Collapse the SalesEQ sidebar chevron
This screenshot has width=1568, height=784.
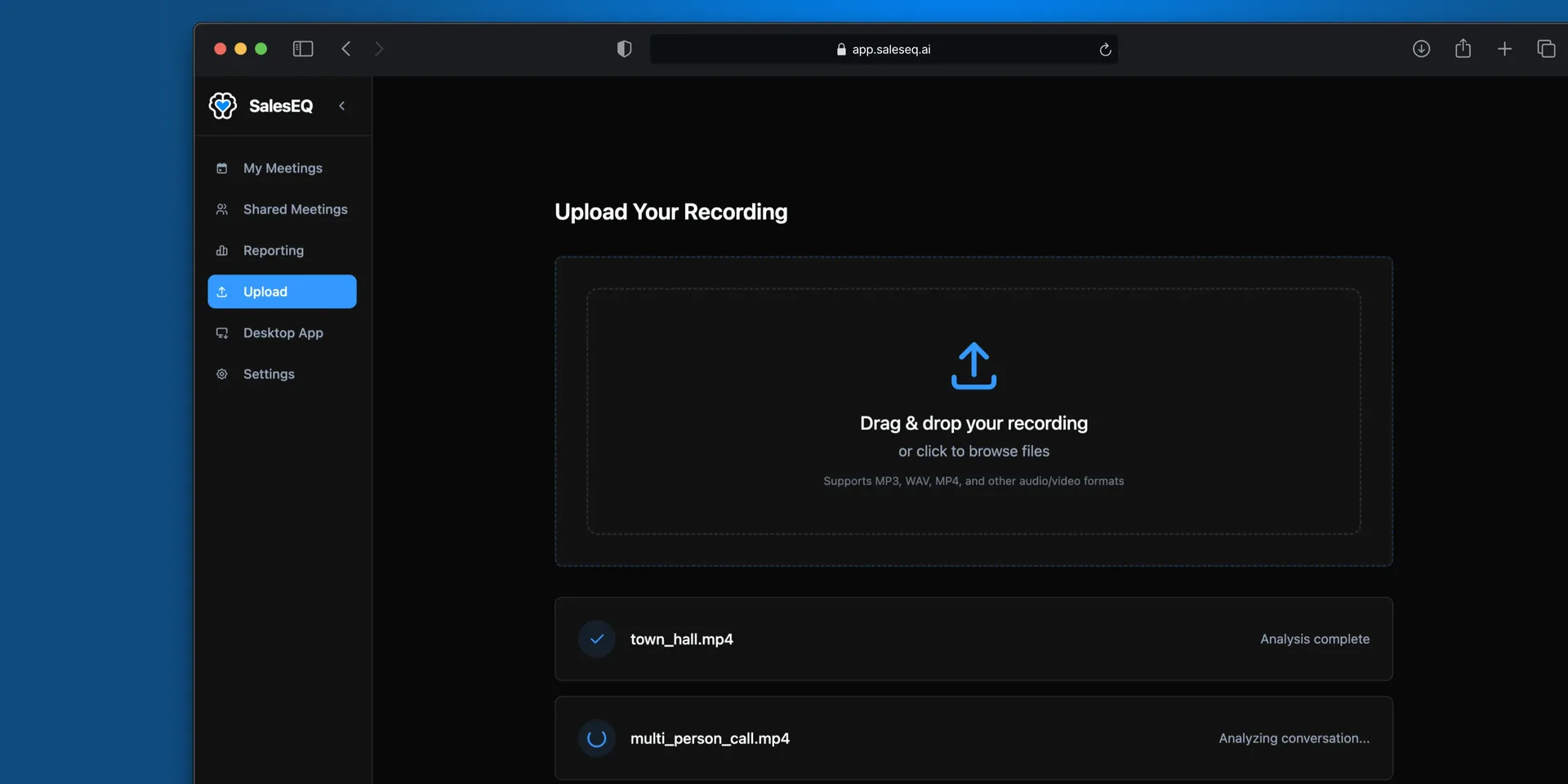(x=342, y=105)
